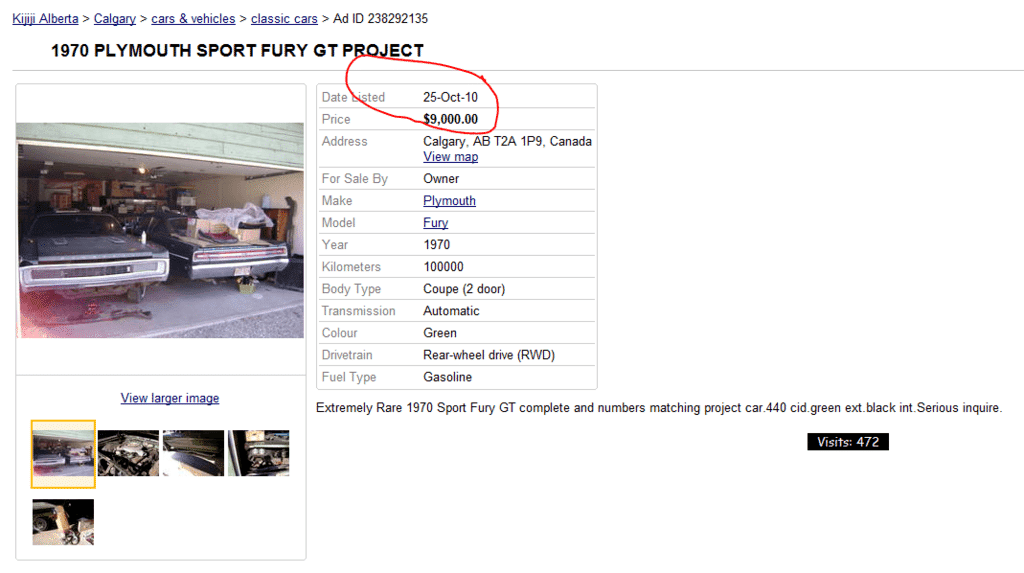1024x573 pixels.
Task: Click View larger image link
Action: pos(170,398)
